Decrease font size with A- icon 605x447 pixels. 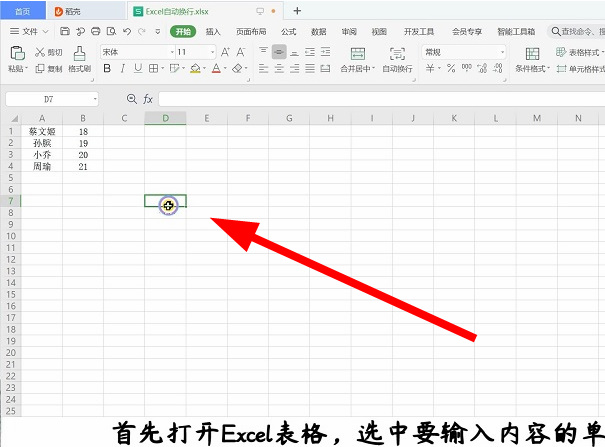[241, 52]
